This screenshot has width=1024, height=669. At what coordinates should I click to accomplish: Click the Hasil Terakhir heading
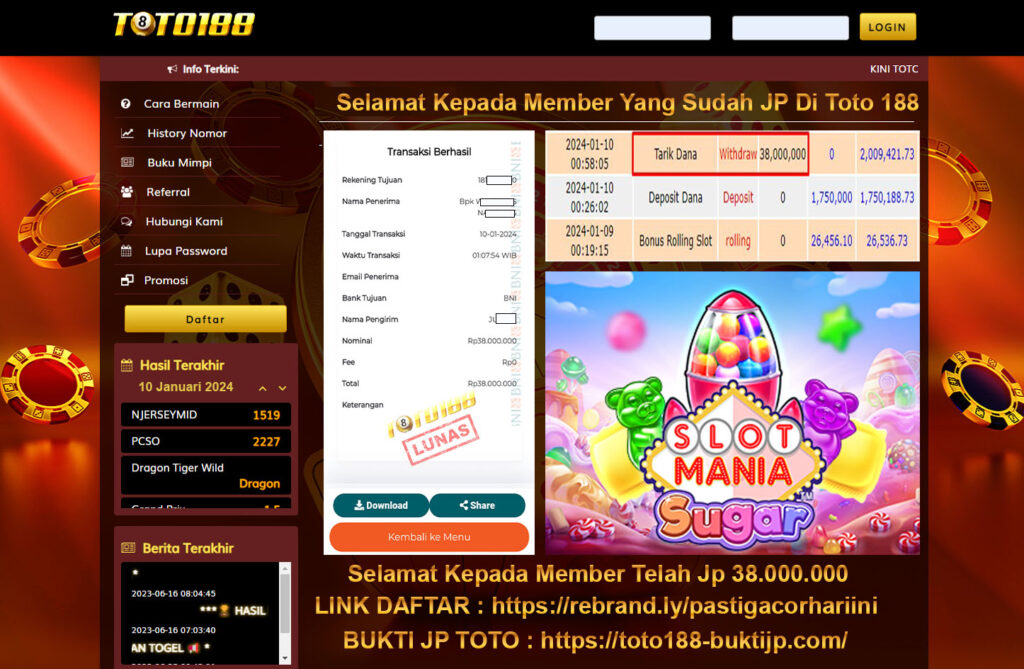182,366
